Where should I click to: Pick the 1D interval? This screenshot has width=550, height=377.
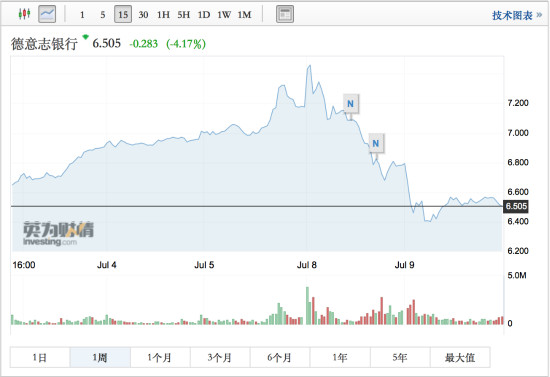[x=204, y=15]
